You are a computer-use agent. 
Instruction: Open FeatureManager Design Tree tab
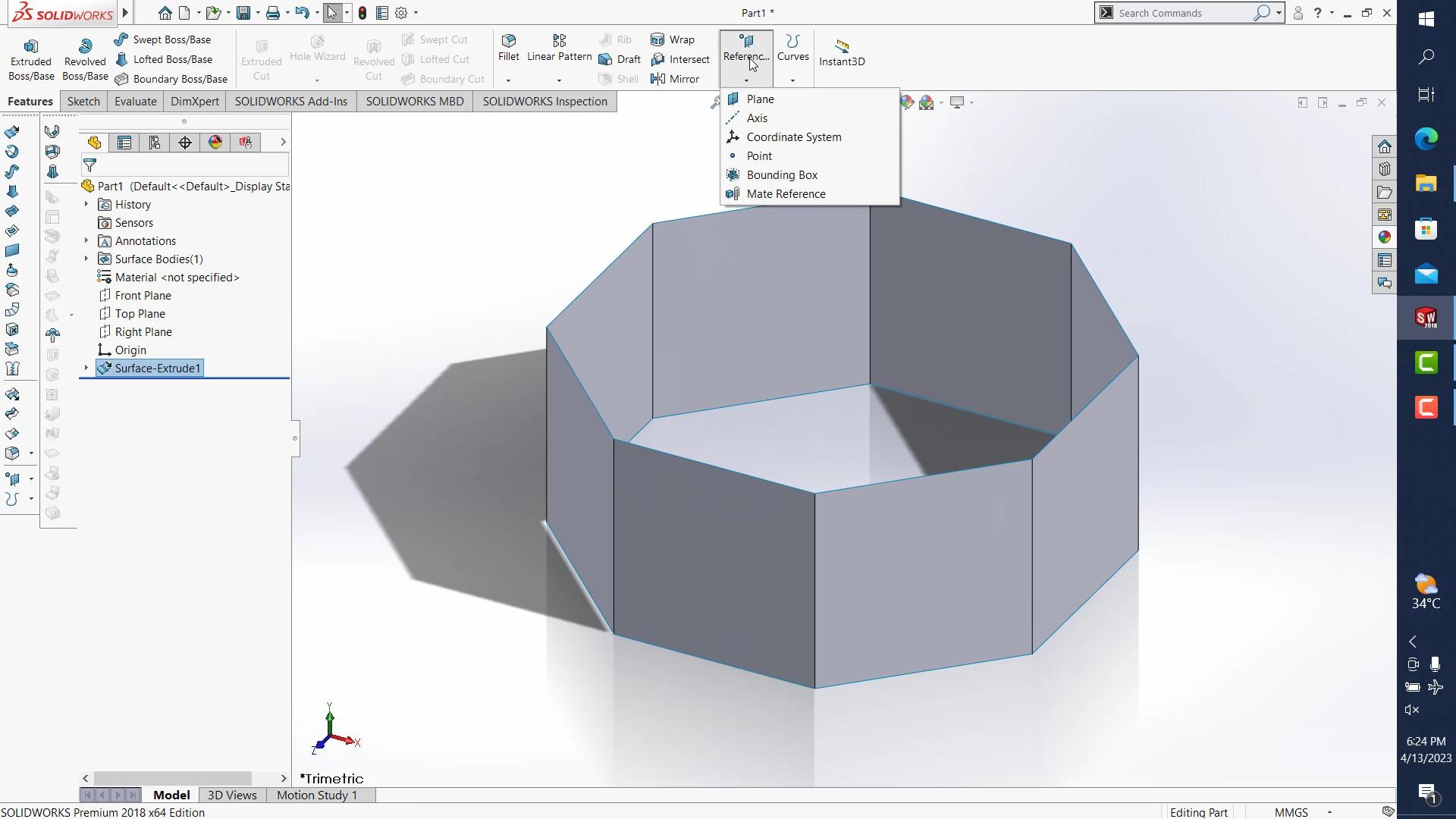pos(94,143)
